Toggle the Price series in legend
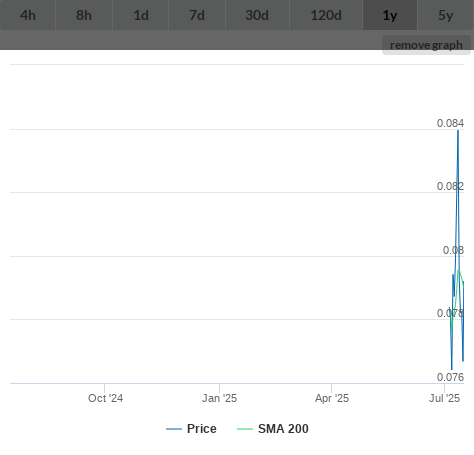This screenshot has height=455, width=474. 202,429
